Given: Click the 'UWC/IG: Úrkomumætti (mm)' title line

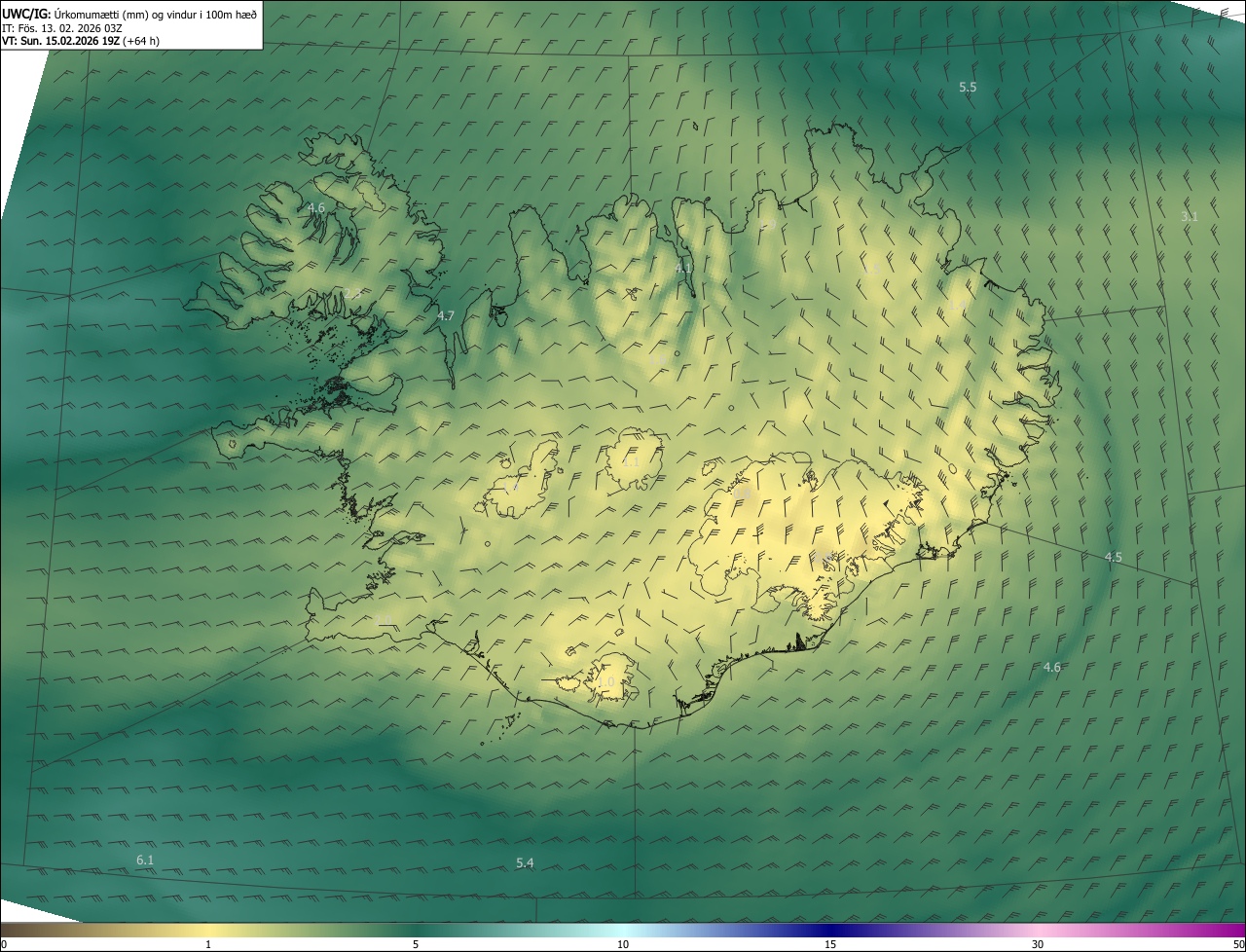Looking at the screenshot, I should click(129, 14).
